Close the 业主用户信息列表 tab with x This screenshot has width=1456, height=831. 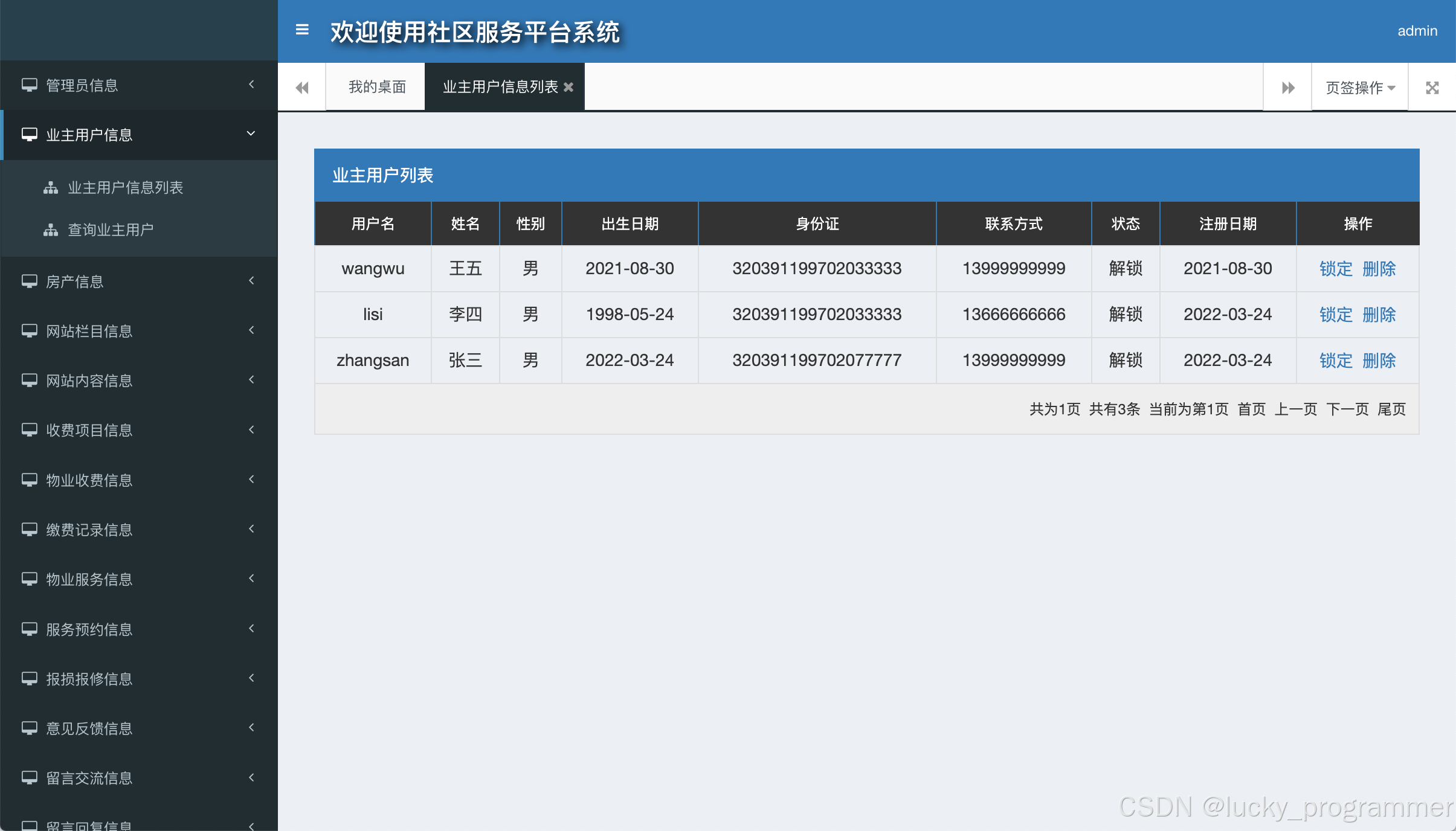tap(569, 88)
